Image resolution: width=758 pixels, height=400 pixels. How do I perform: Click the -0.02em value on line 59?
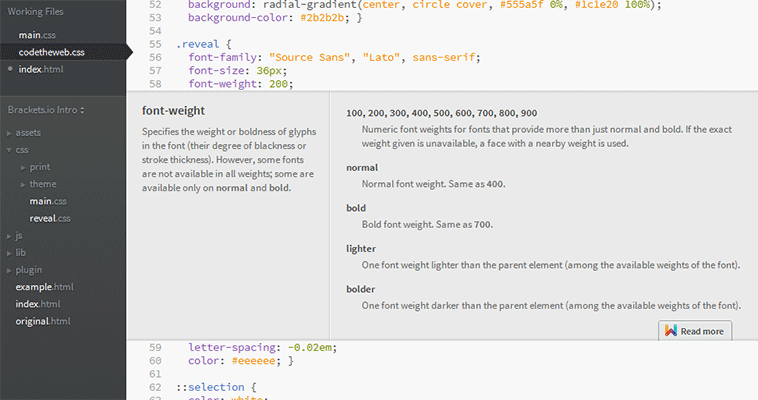point(309,347)
